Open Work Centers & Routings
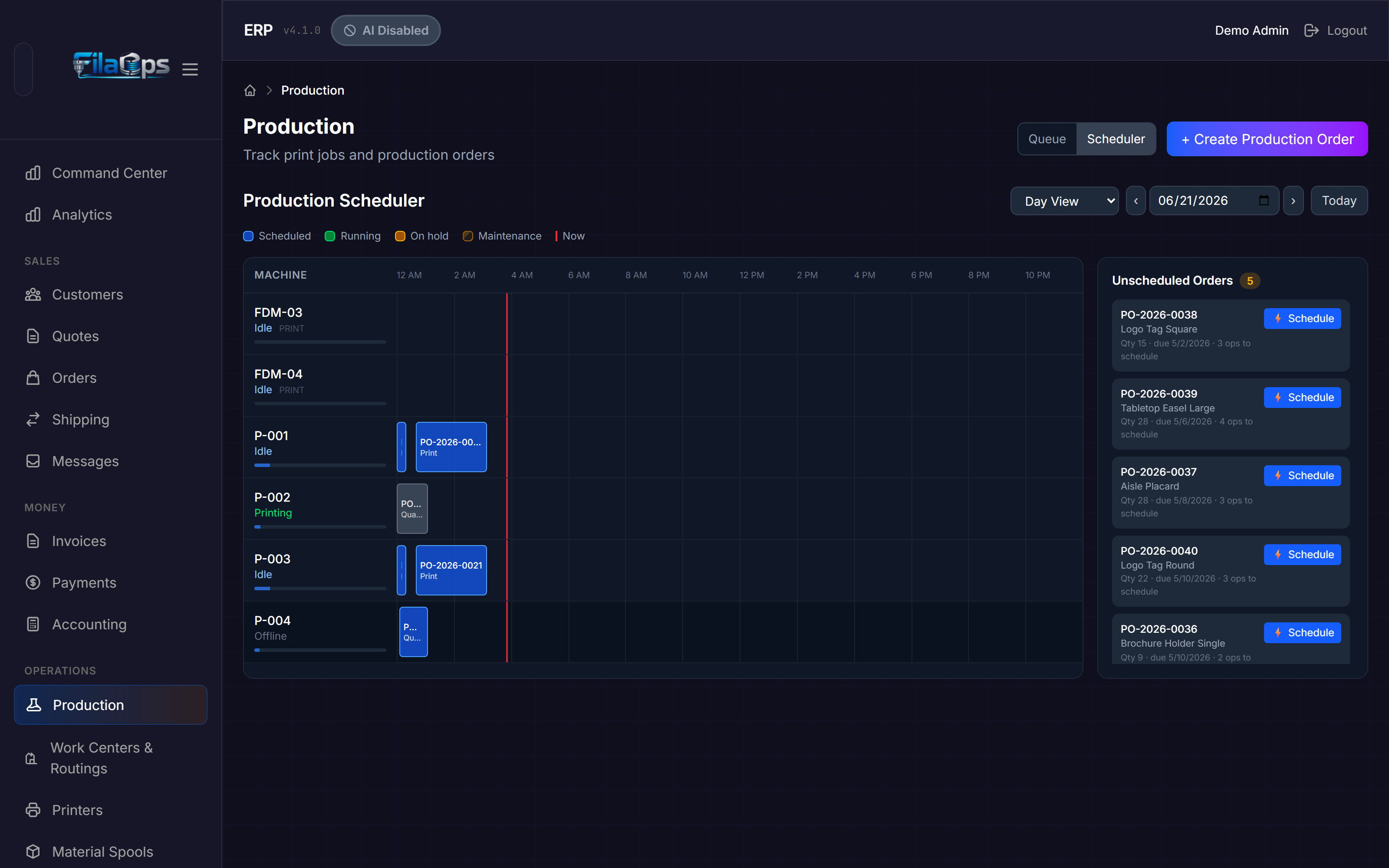The height and width of the screenshot is (868, 1389). (x=111, y=758)
